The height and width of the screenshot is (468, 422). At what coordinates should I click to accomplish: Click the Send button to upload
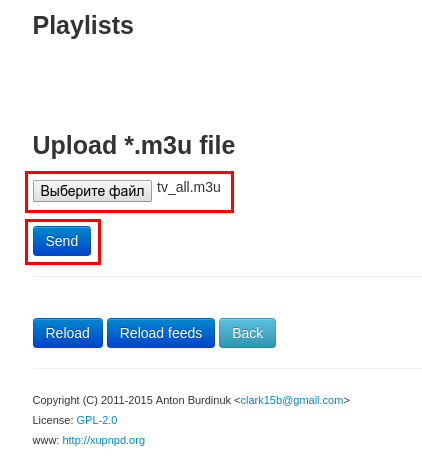pyautogui.click(x=62, y=241)
